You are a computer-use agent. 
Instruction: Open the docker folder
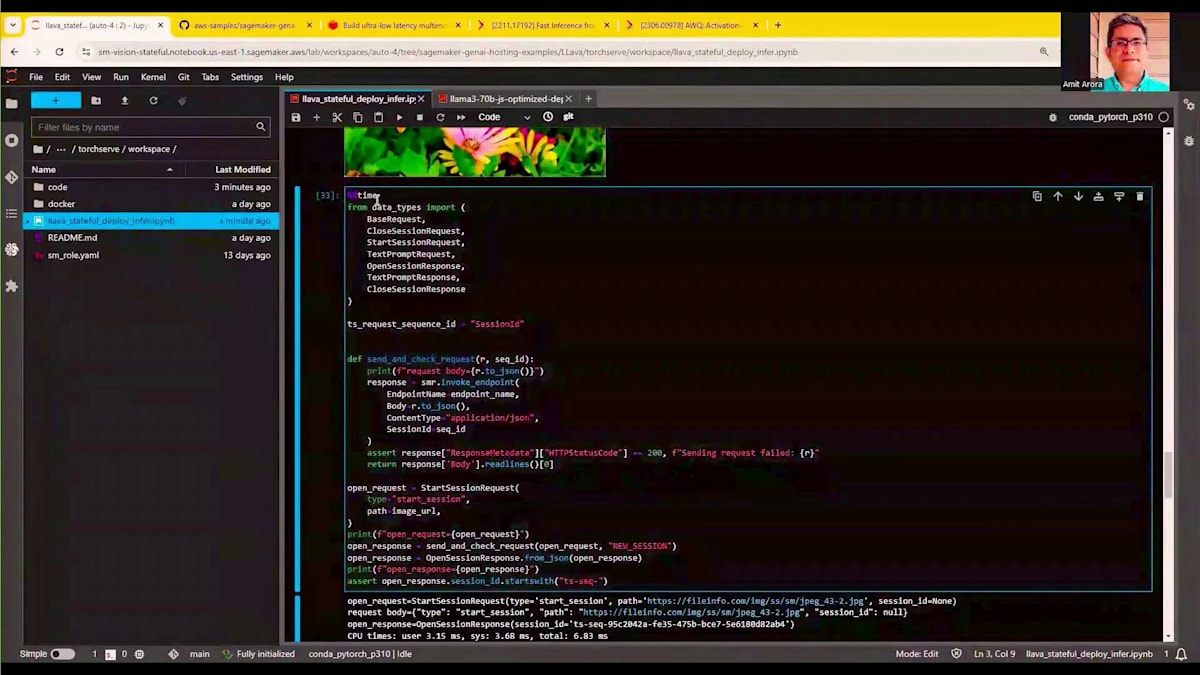click(61, 204)
